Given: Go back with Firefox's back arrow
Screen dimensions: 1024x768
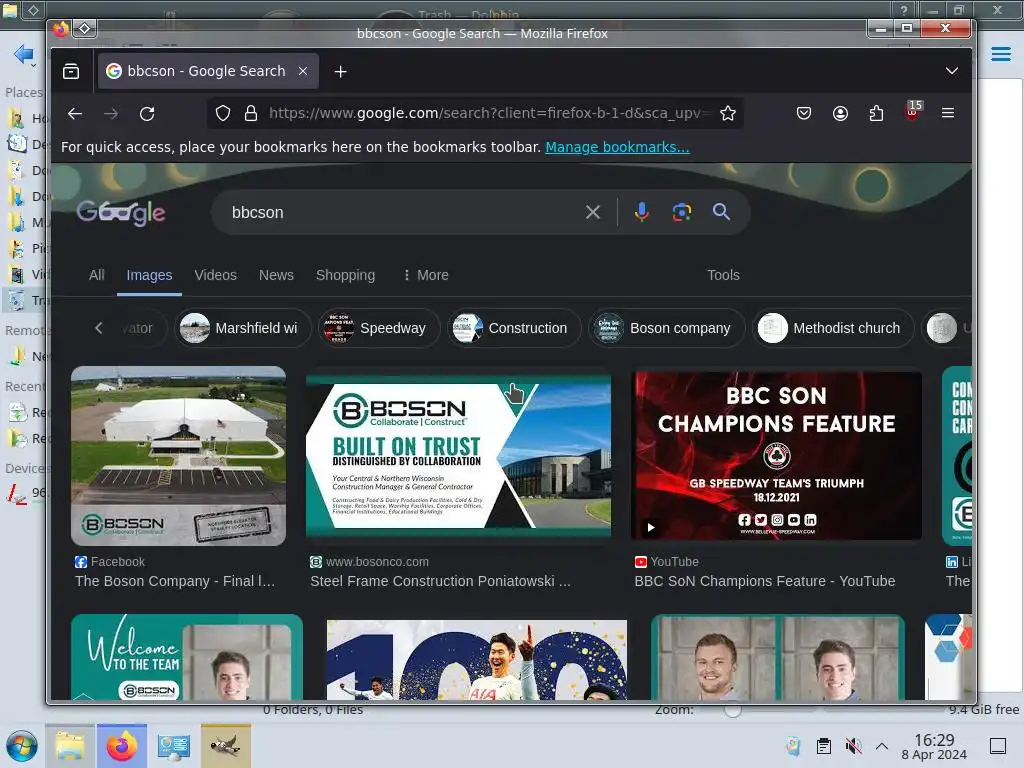Looking at the screenshot, I should [75, 114].
